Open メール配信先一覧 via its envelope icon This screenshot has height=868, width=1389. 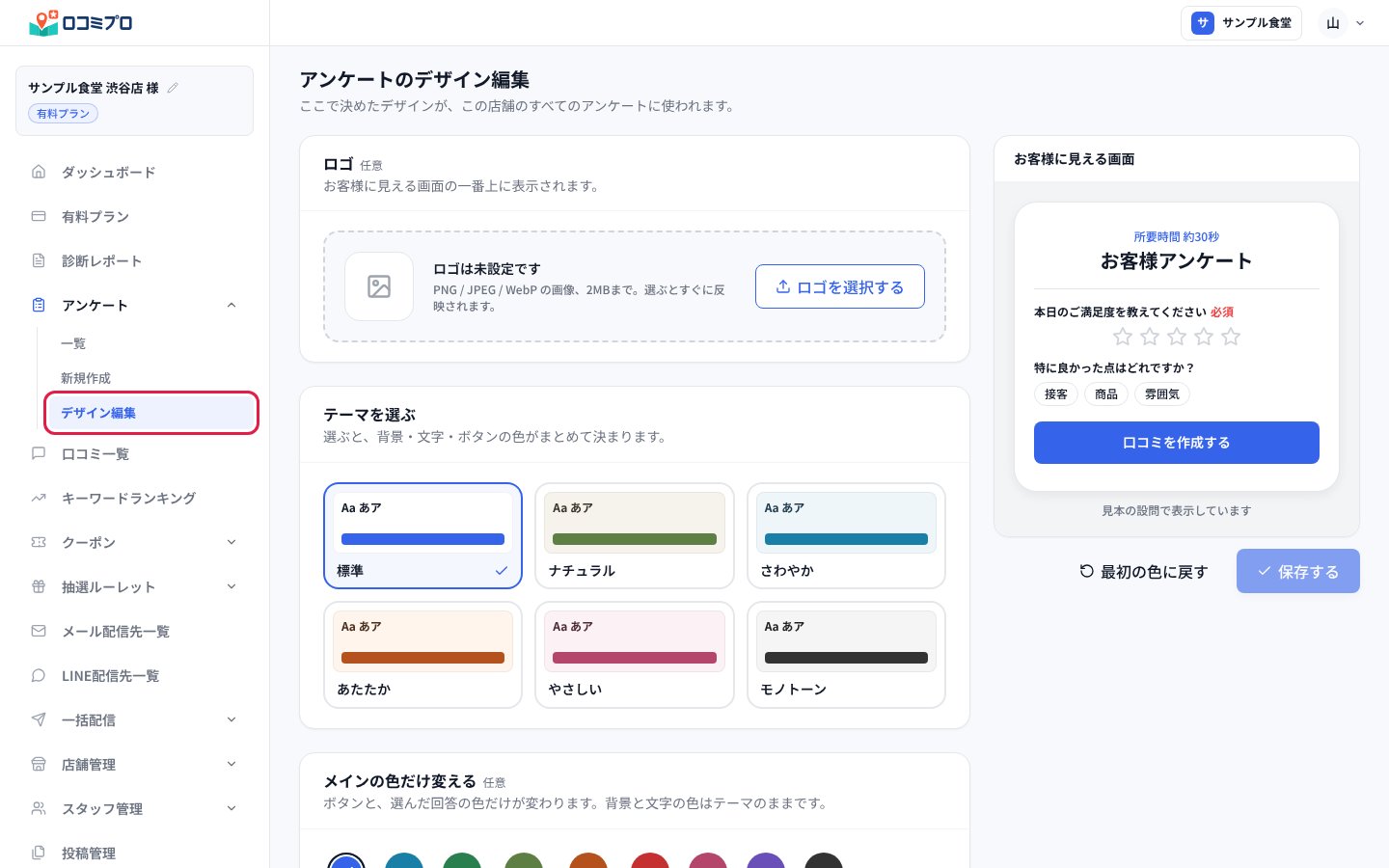pyautogui.click(x=39, y=631)
